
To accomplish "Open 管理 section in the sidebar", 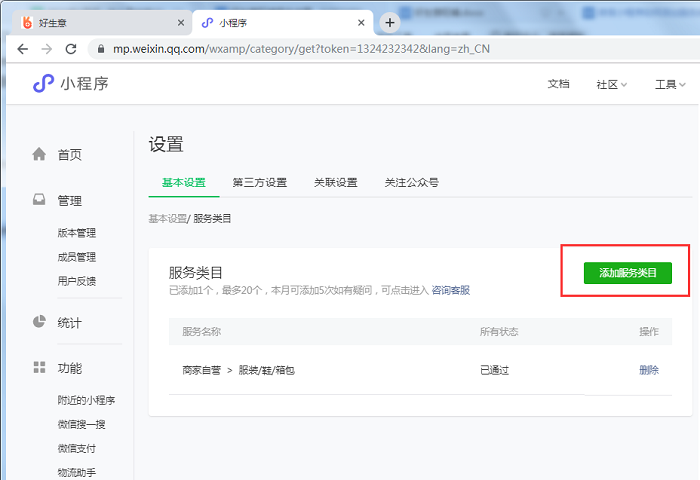I will click(70, 200).
